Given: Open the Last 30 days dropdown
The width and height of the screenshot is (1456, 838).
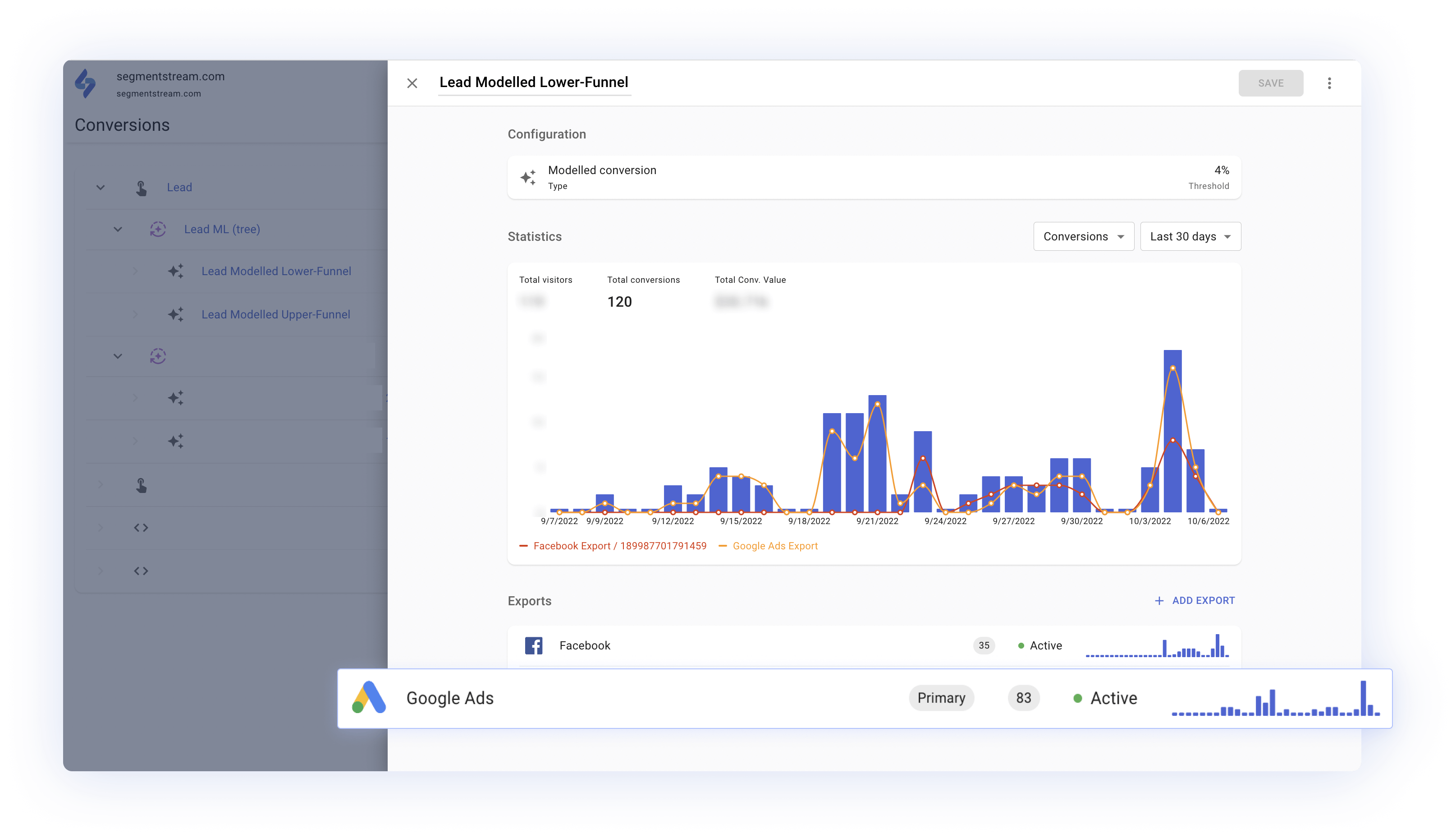Looking at the screenshot, I should 1190,236.
